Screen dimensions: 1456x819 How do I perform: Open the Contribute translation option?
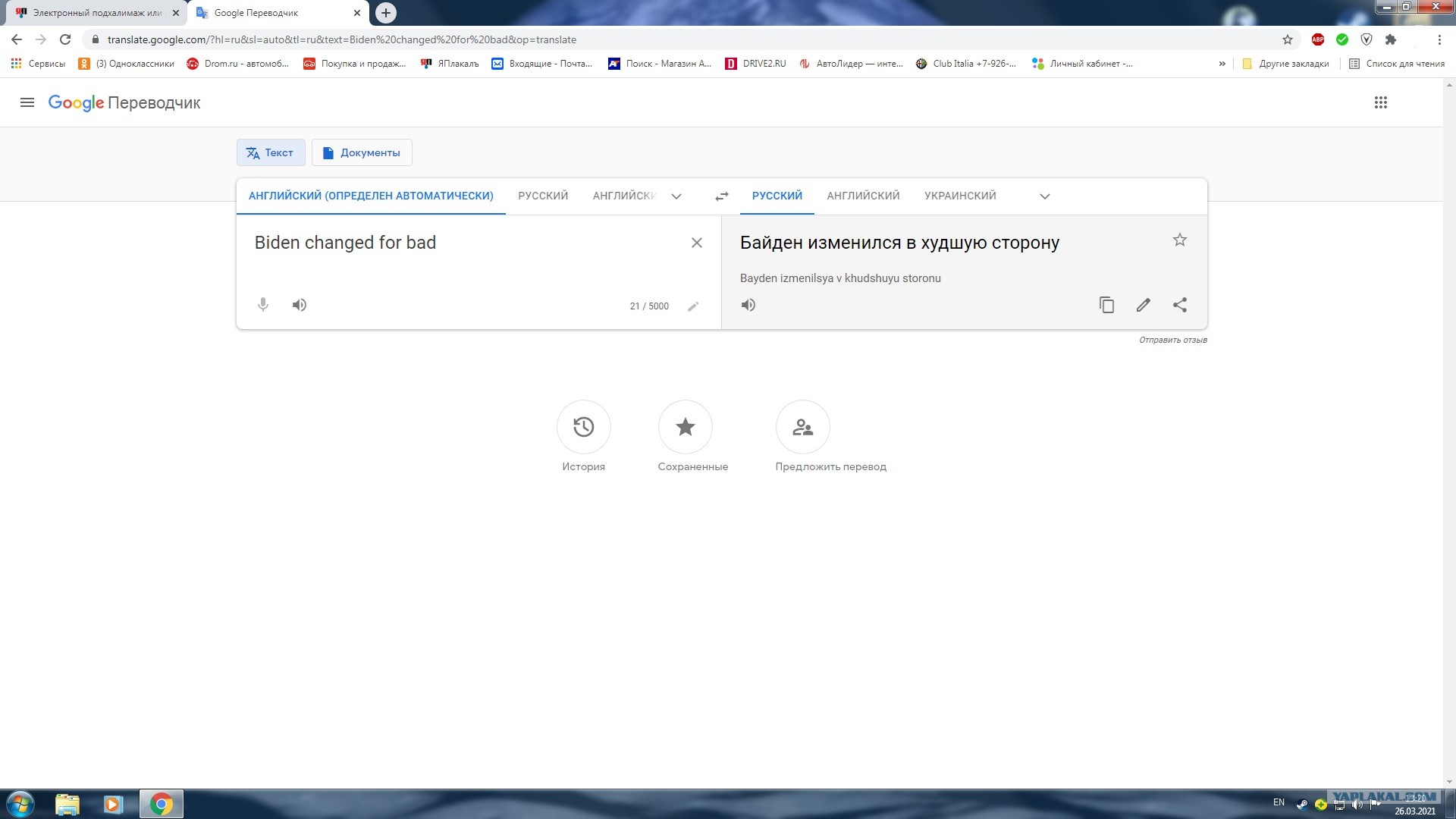(803, 427)
